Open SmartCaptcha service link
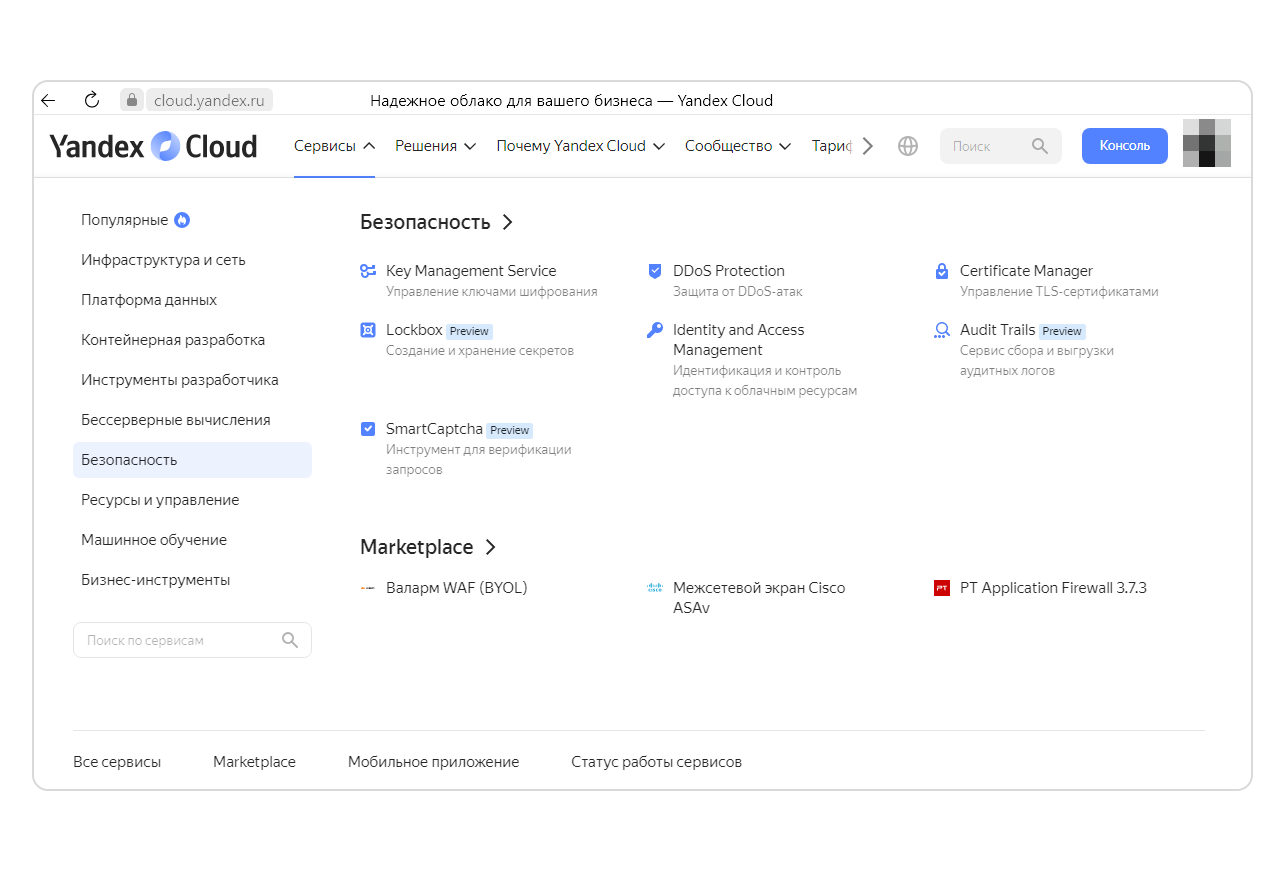The image size is (1285, 871). point(434,429)
